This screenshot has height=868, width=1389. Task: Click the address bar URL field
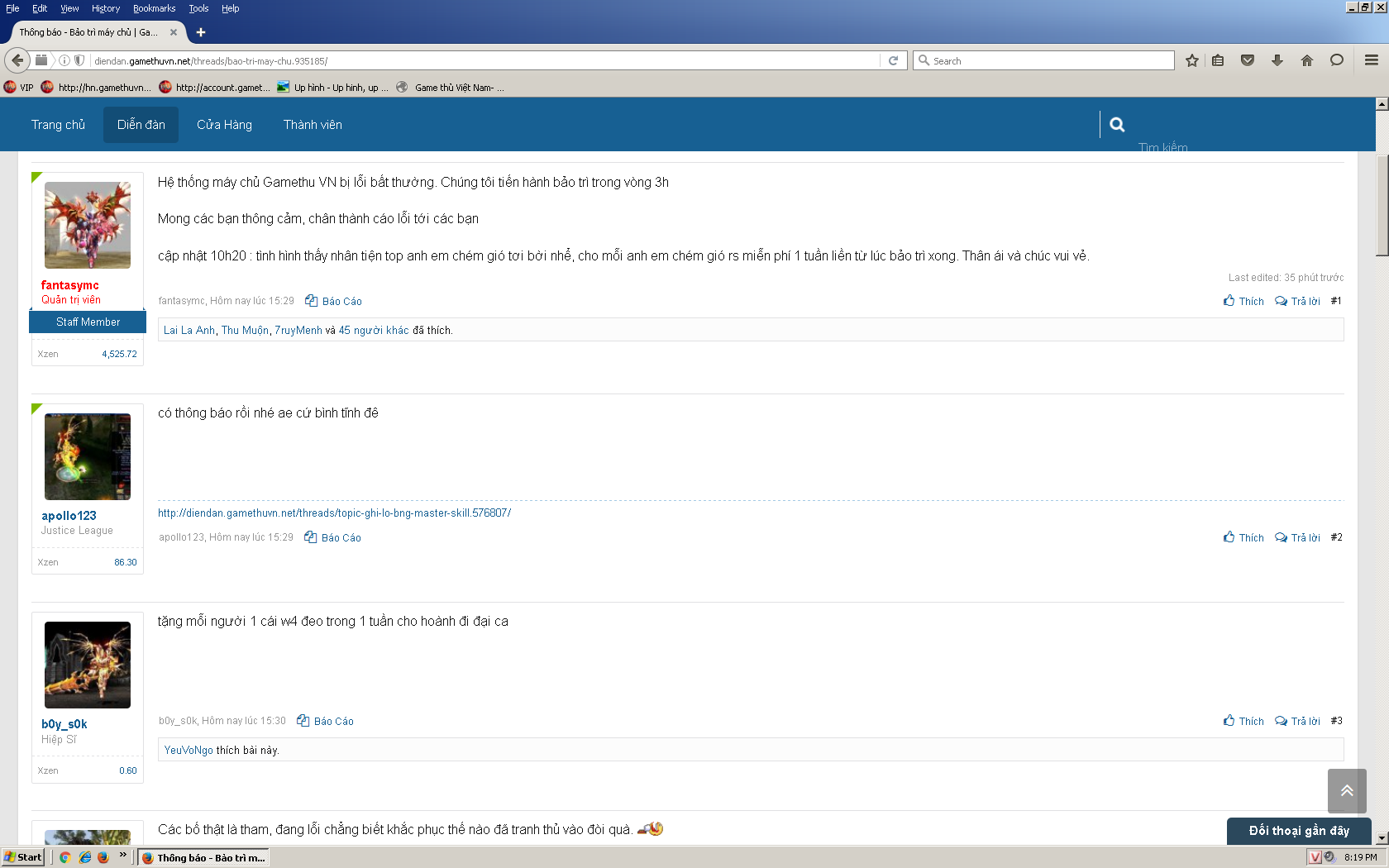pyautogui.click(x=484, y=60)
